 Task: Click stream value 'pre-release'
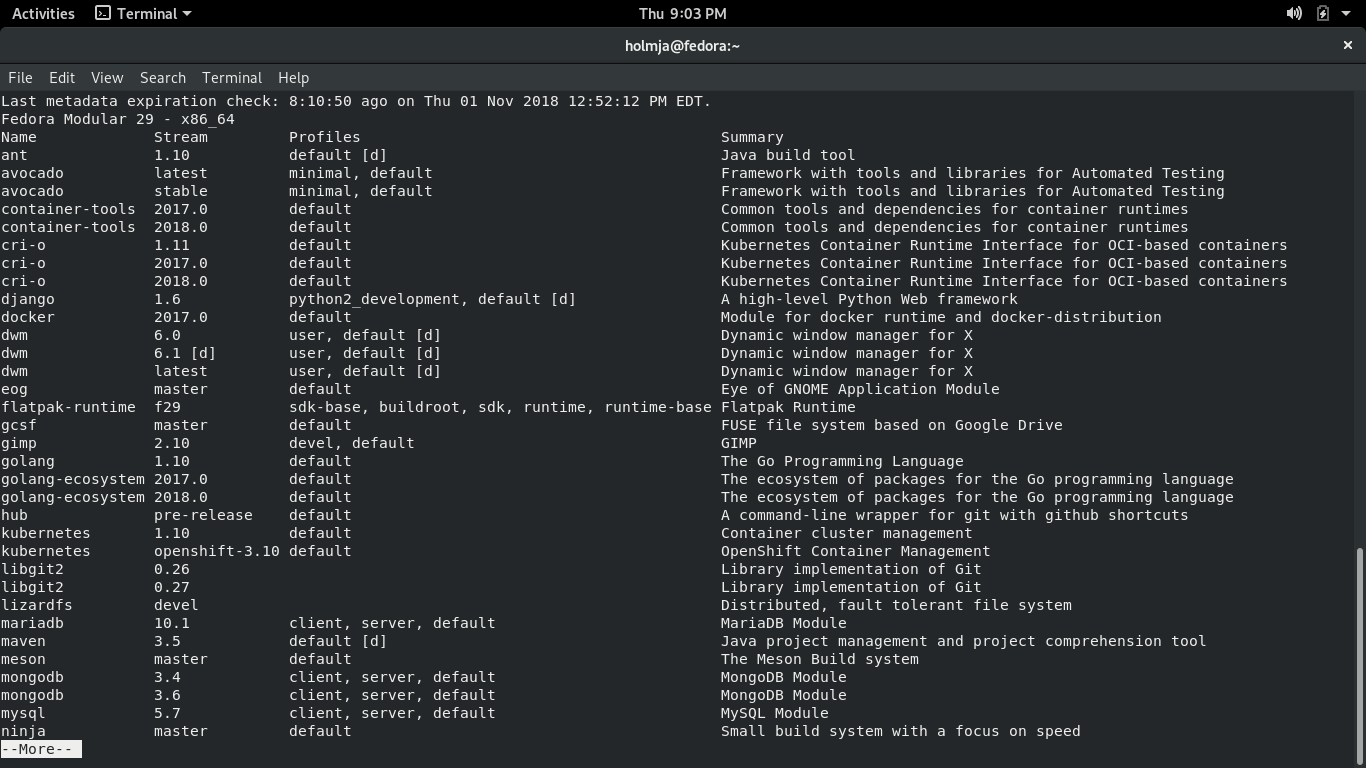pyautogui.click(x=203, y=515)
